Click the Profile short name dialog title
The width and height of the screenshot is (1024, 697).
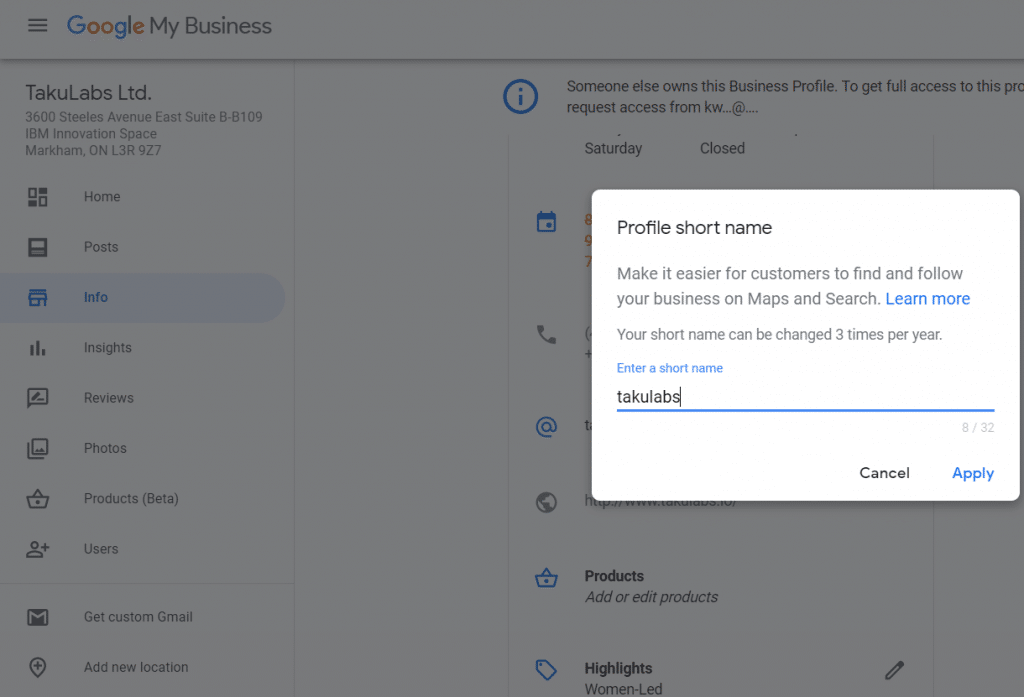(x=694, y=227)
